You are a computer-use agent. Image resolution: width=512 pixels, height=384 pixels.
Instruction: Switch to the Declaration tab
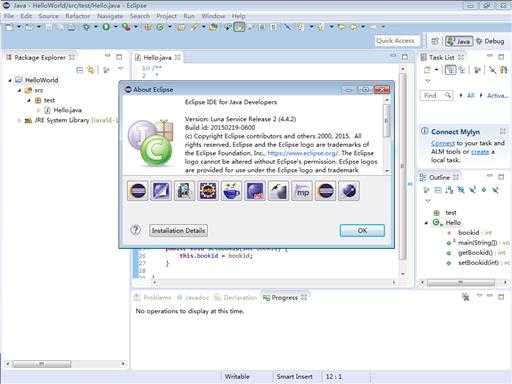[x=236, y=297]
